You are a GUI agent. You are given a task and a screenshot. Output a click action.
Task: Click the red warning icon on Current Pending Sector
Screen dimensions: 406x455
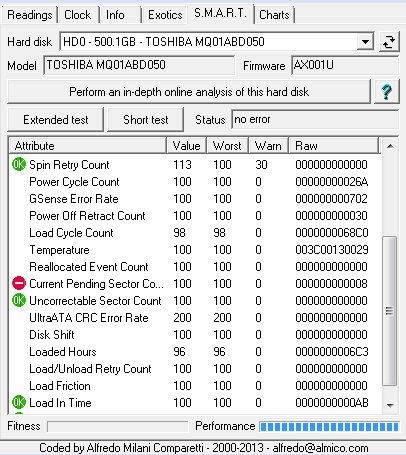coord(19,283)
